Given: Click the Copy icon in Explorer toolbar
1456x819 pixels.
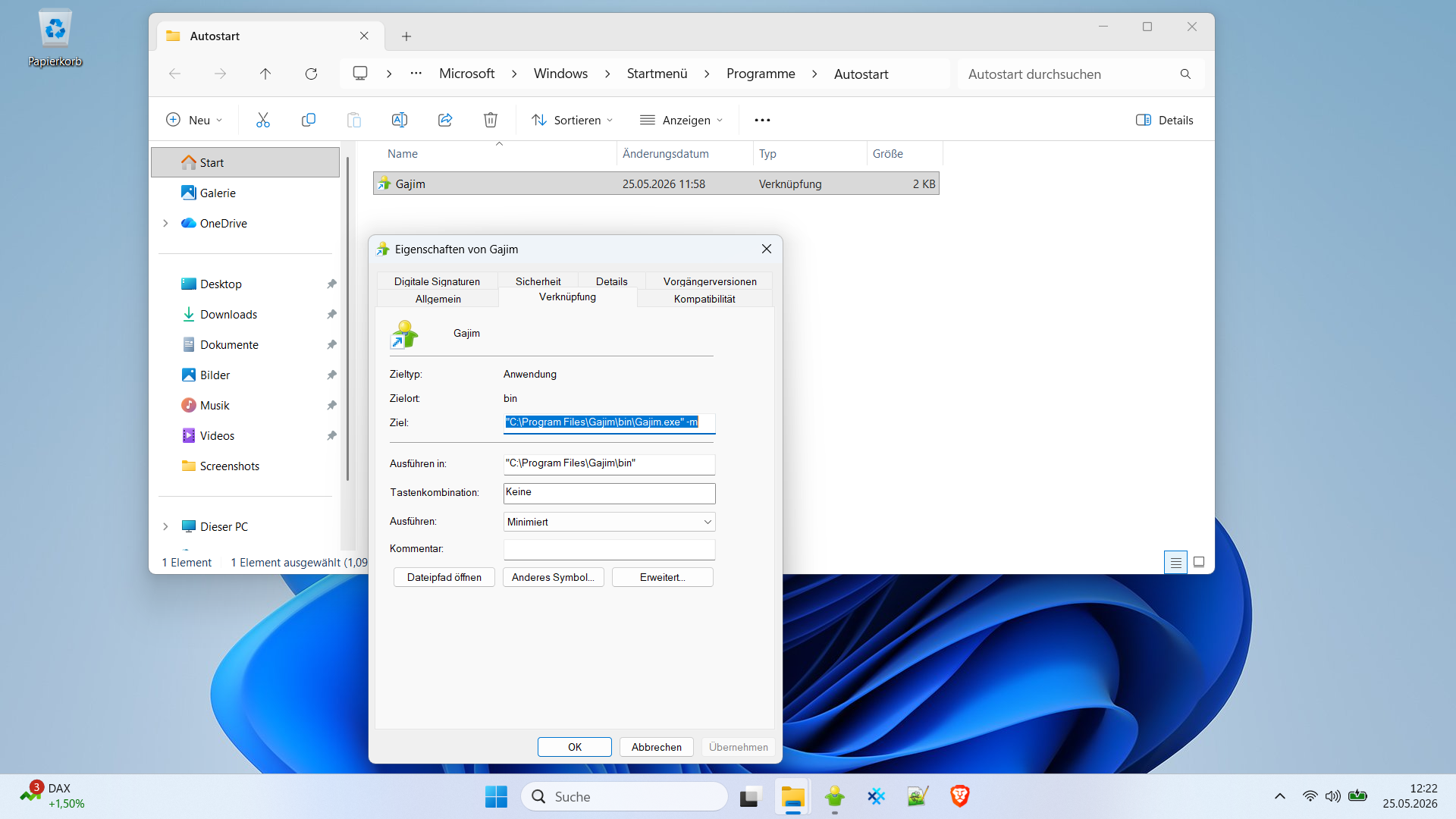Looking at the screenshot, I should tap(309, 120).
